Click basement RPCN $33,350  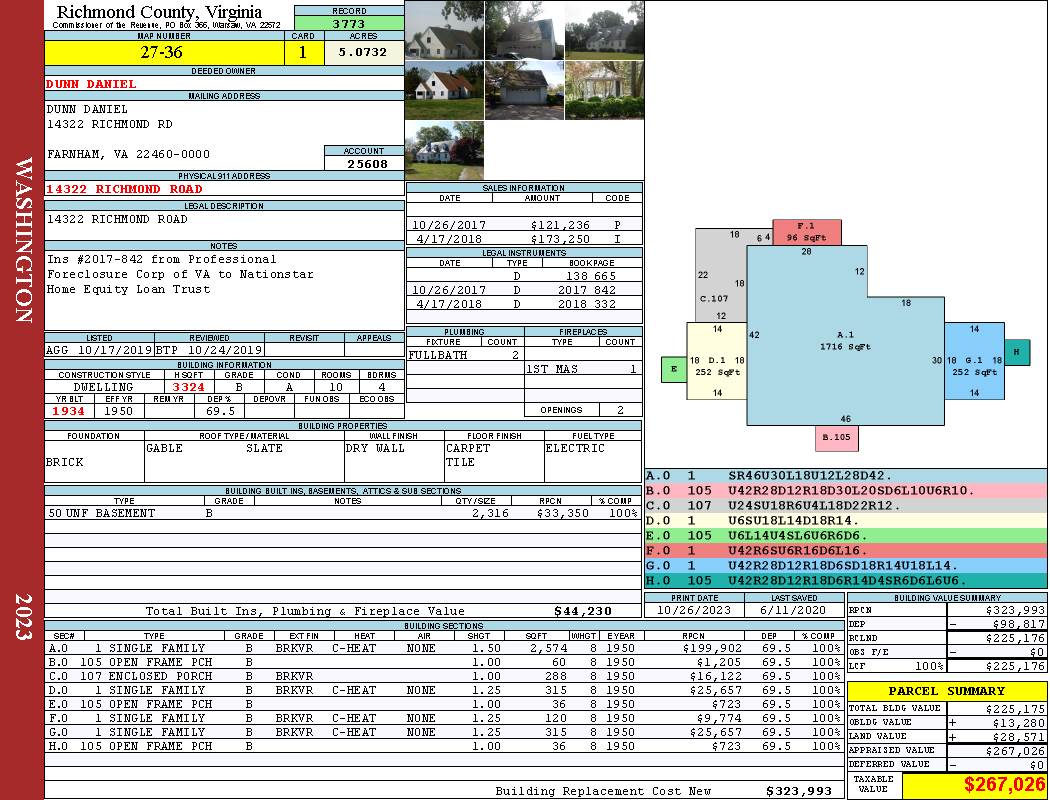click(562, 513)
